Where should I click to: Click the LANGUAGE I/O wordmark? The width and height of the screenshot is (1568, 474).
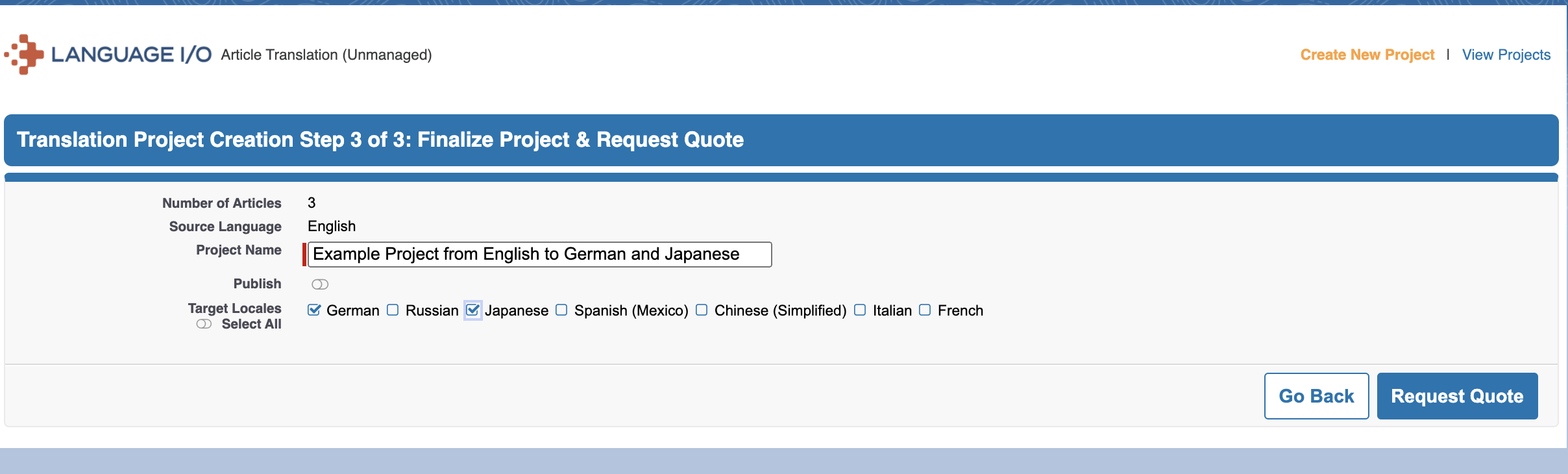tap(131, 55)
